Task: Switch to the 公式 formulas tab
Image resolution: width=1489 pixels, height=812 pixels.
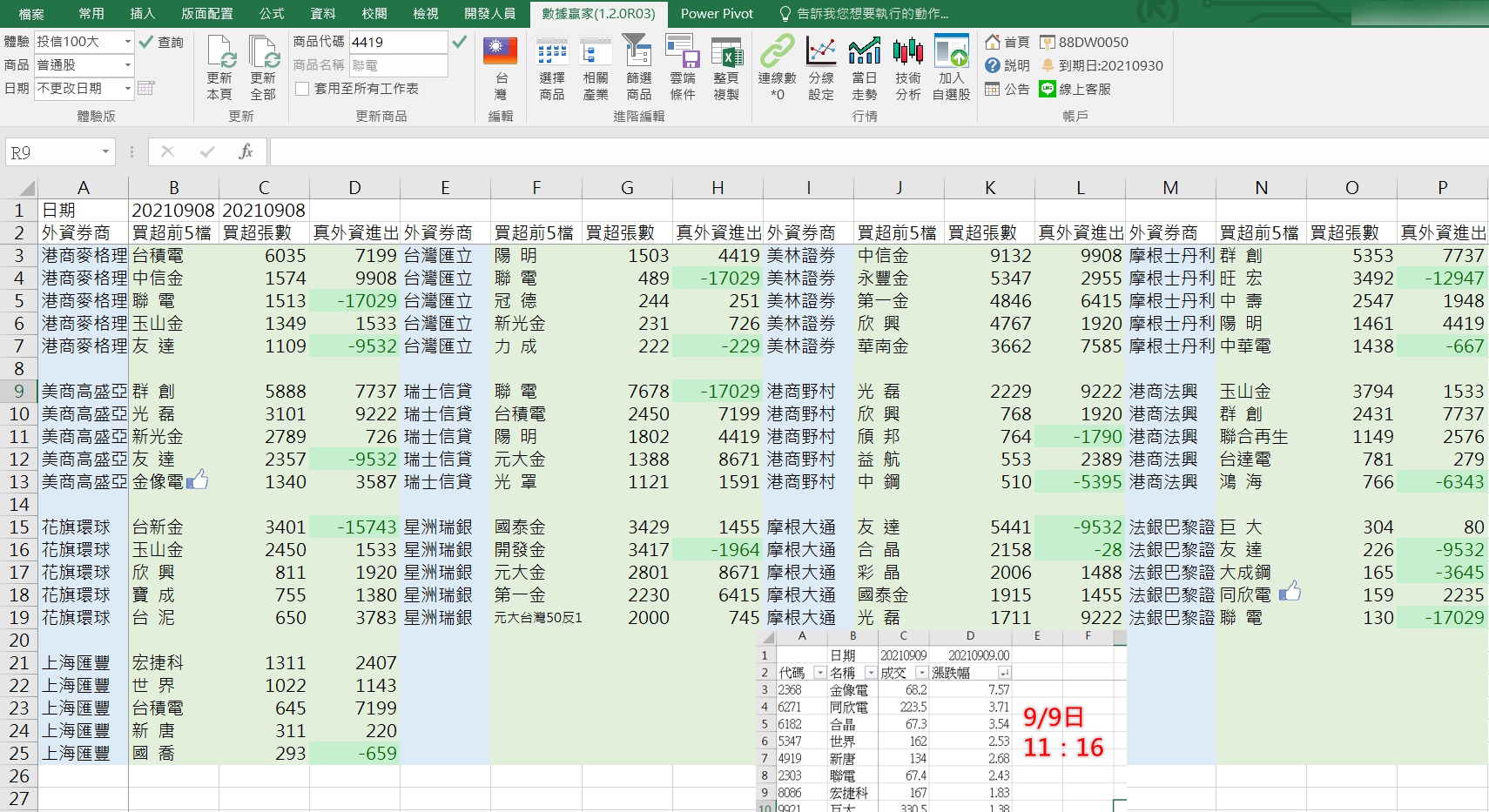Action: 272,14
